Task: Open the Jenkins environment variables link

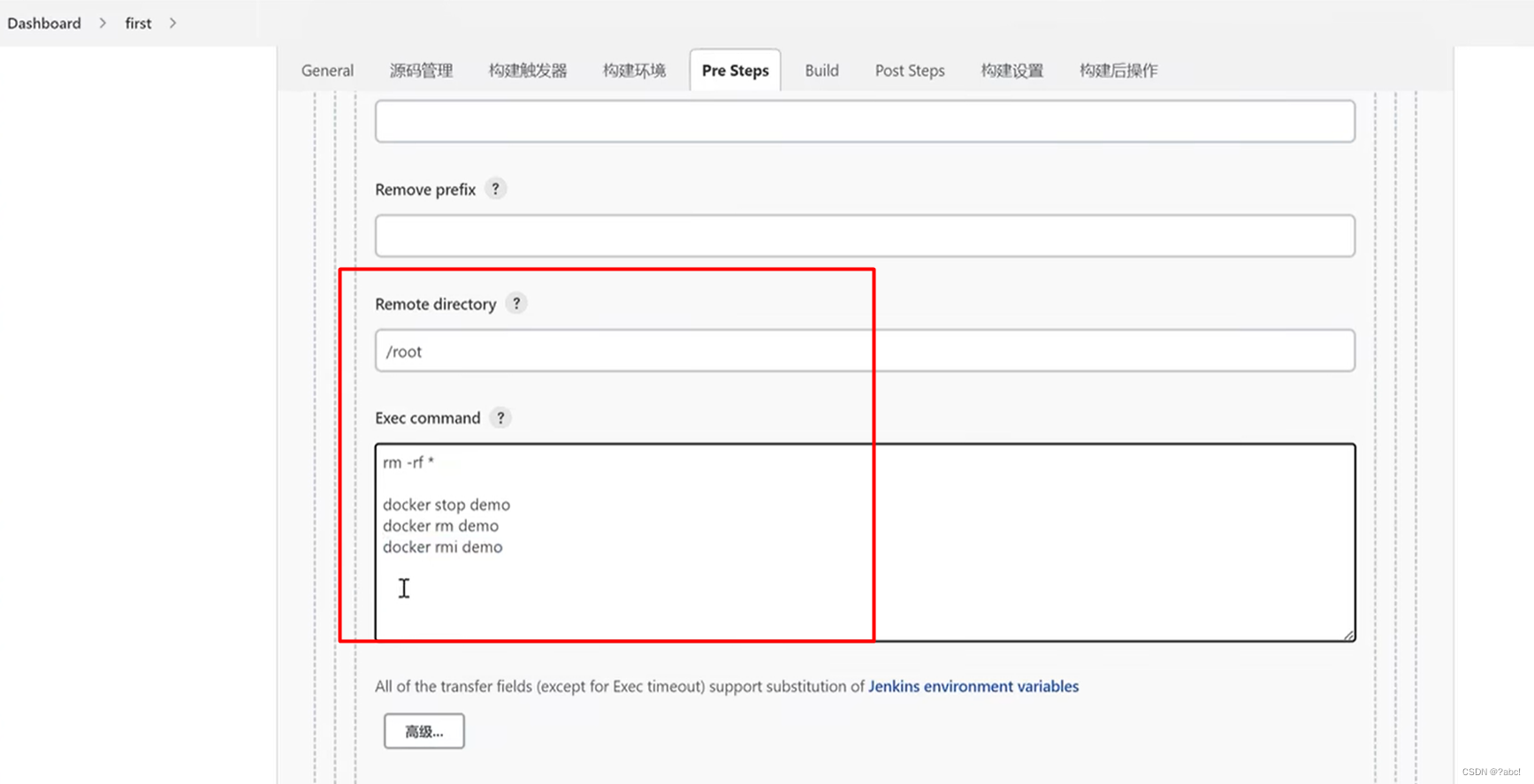Action: point(973,686)
